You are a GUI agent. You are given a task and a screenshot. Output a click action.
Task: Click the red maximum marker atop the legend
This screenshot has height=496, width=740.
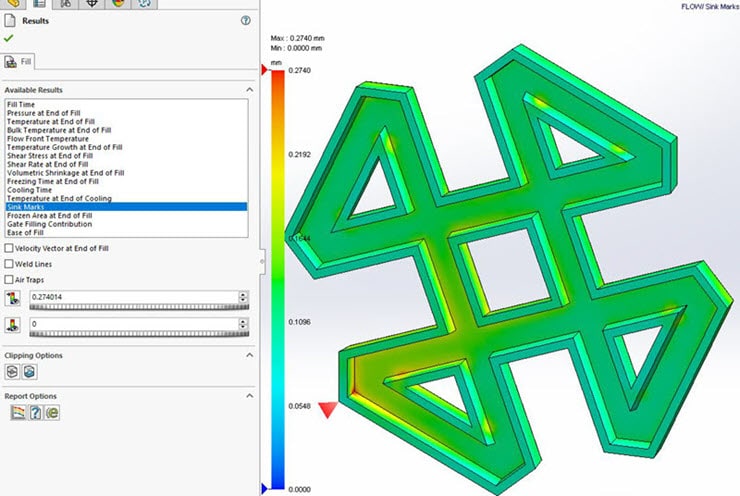[264, 70]
